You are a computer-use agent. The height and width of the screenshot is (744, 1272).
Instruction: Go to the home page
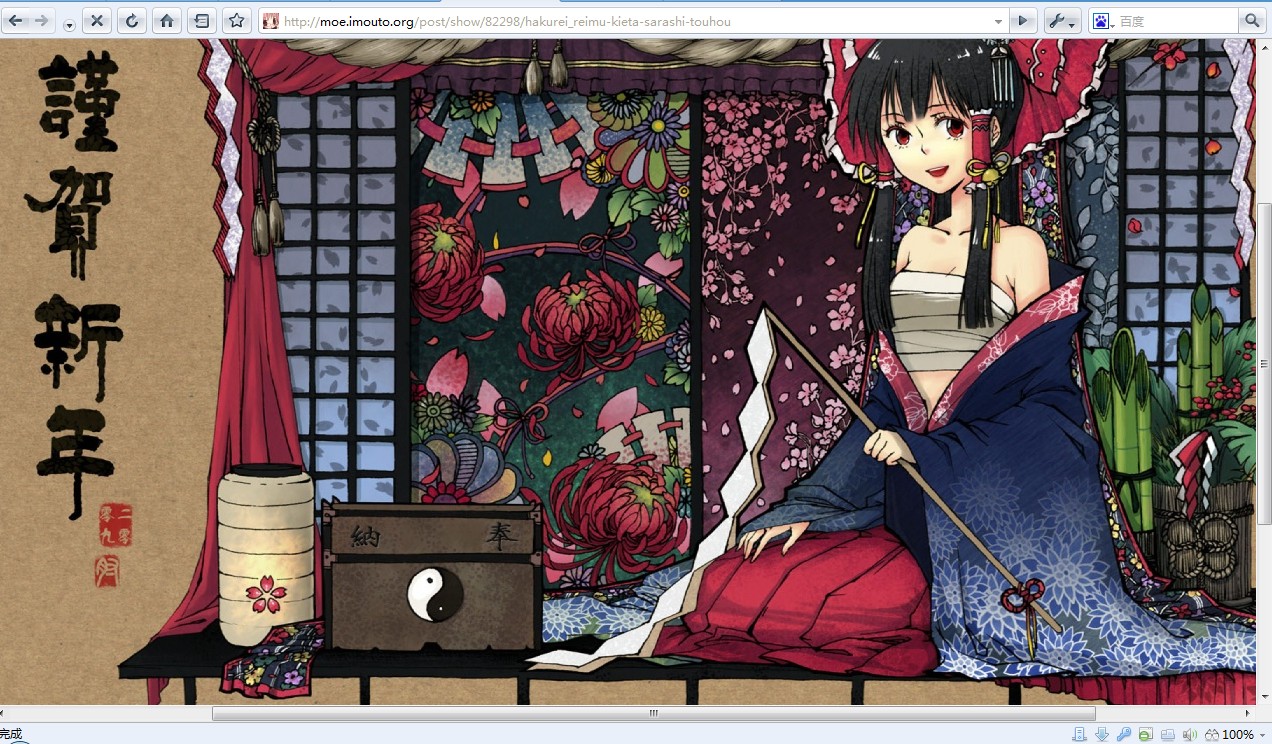(166, 21)
